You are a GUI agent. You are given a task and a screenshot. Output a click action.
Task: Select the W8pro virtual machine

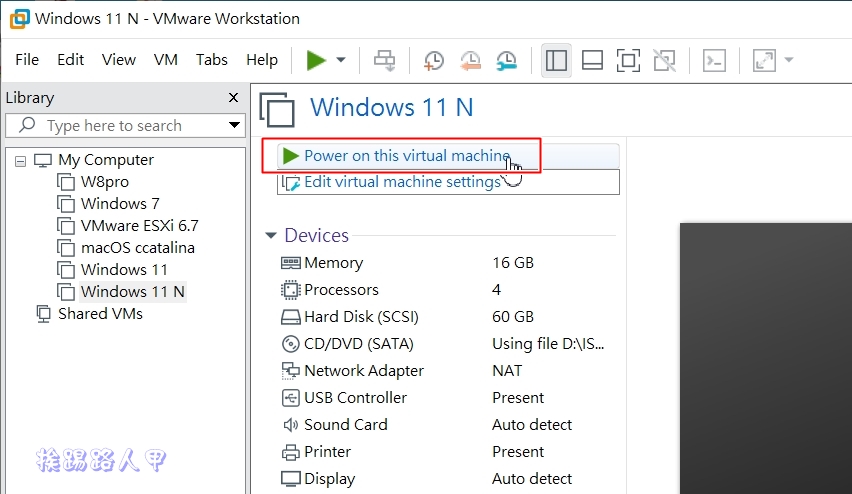click(x=105, y=182)
